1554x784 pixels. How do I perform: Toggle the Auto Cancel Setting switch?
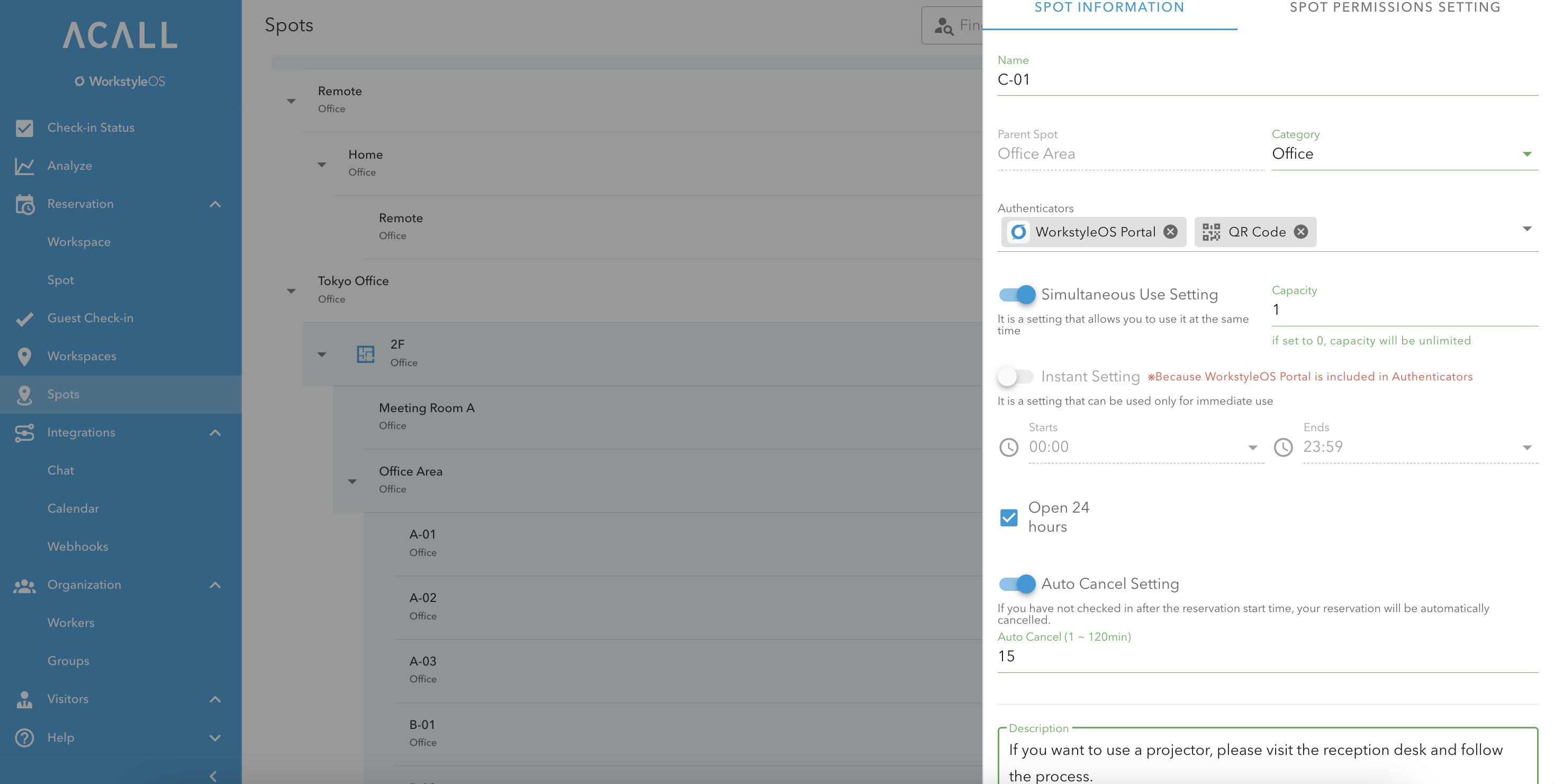[x=1017, y=584]
